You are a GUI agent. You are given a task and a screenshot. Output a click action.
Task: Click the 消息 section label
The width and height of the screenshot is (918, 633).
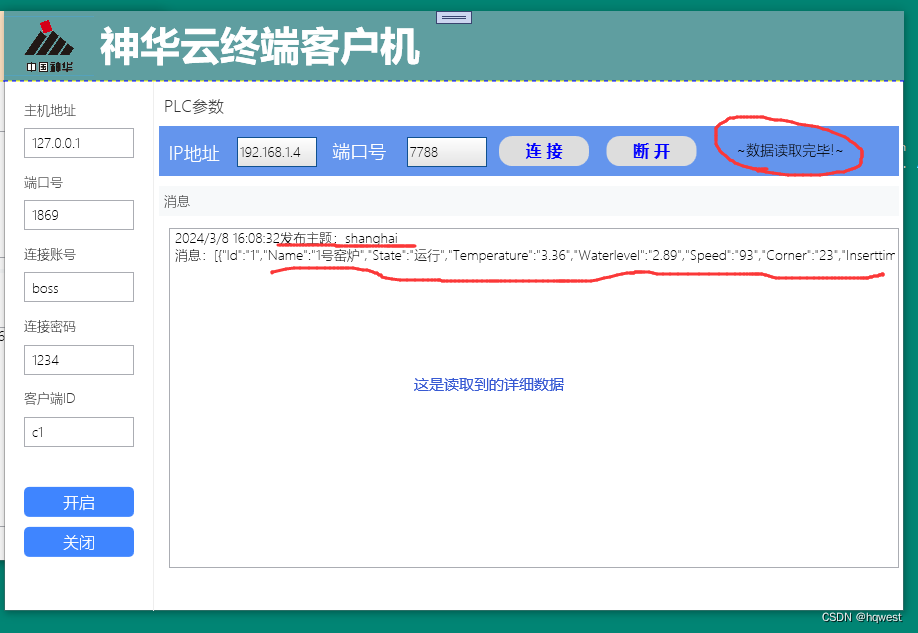(x=177, y=201)
